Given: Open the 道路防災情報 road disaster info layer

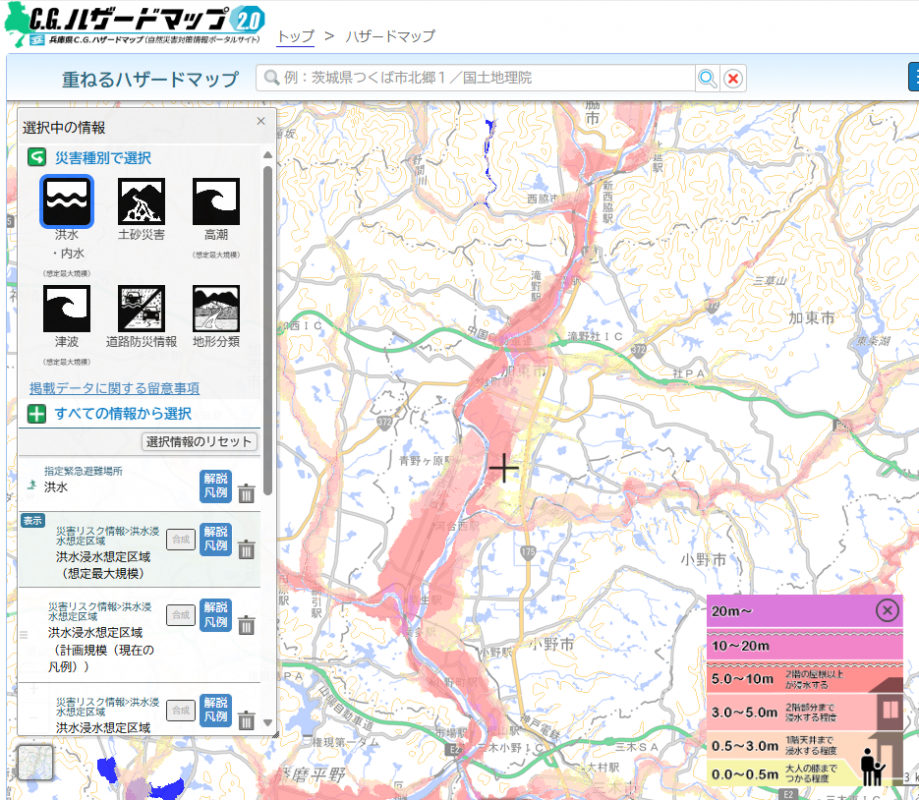Looking at the screenshot, I should click(140, 307).
